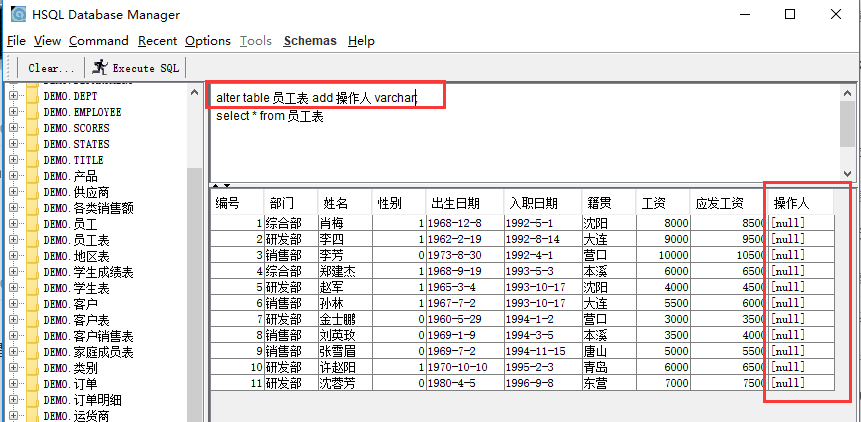861x422 pixels.
Task: Open the File menu
Action: pos(16,41)
